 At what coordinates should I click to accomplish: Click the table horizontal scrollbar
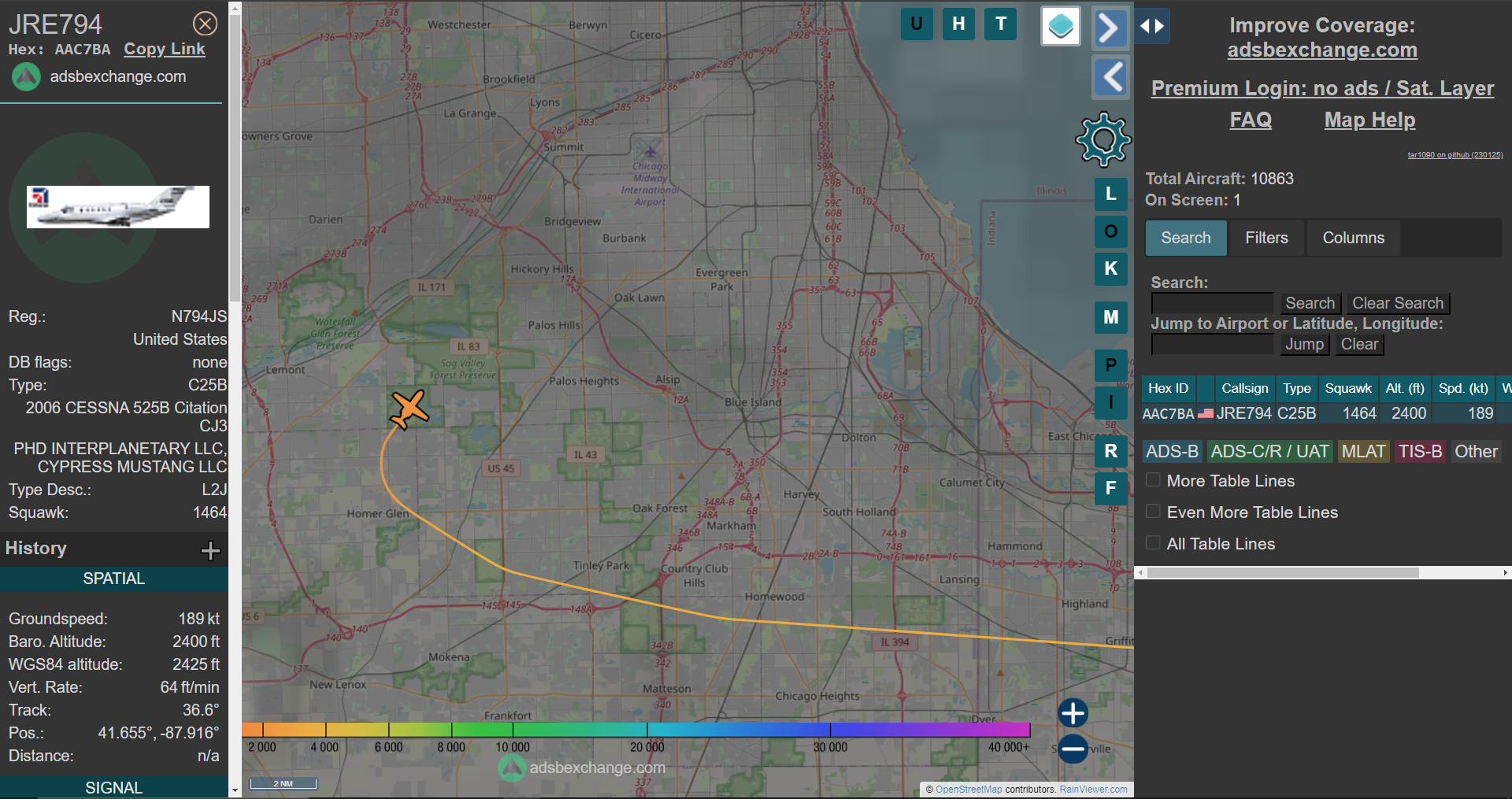(x=1283, y=573)
